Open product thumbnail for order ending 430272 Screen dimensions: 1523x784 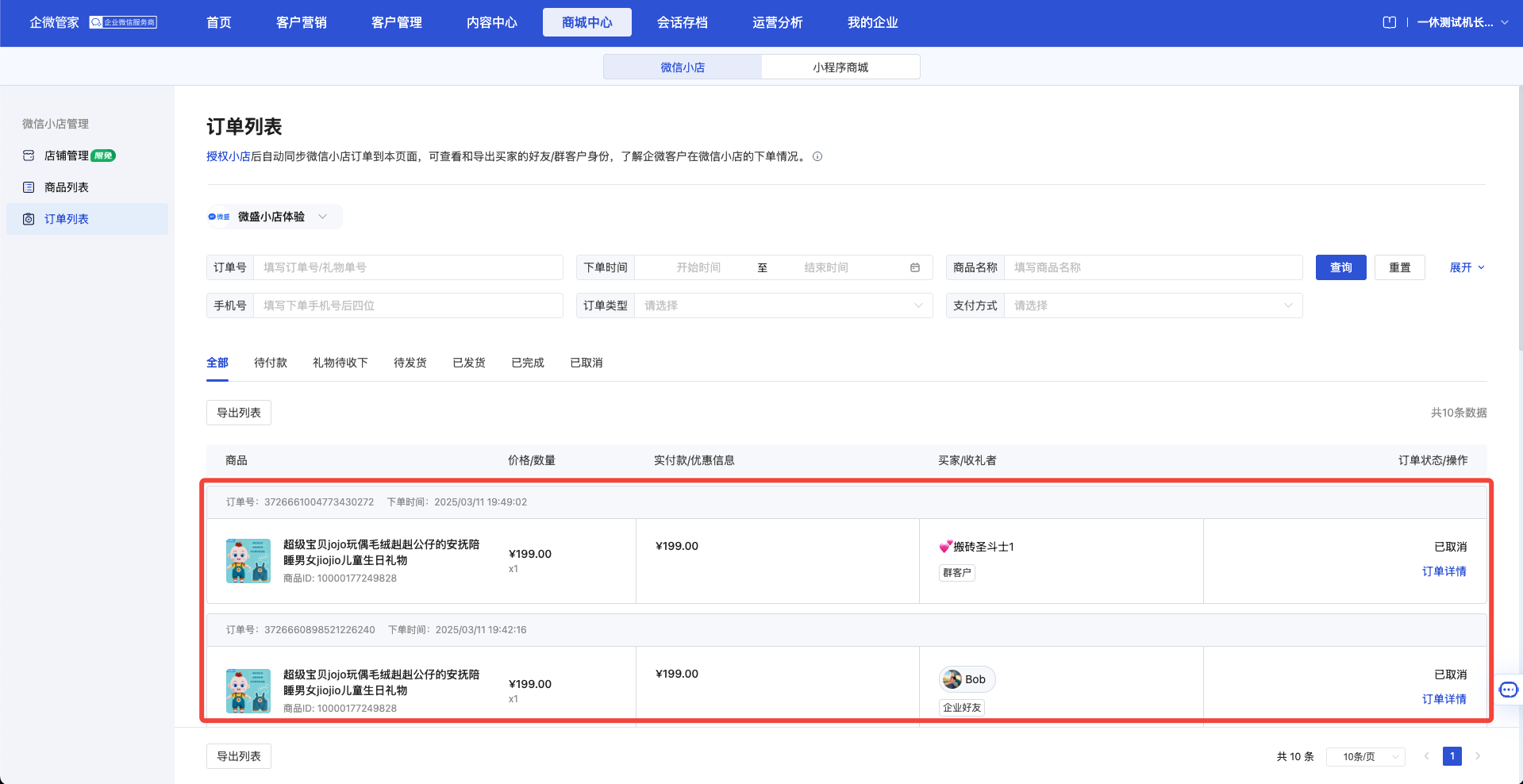(x=248, y=560)
